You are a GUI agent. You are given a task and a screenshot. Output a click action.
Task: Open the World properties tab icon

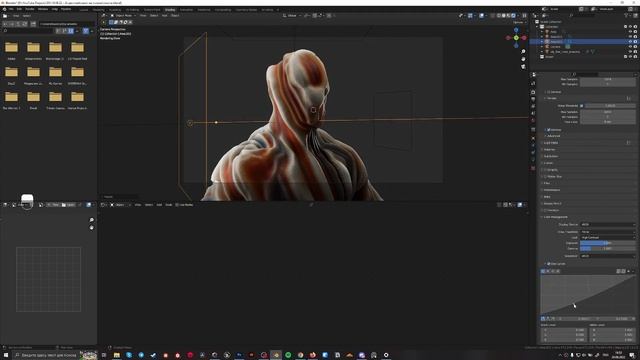click(x=533, y=120)
